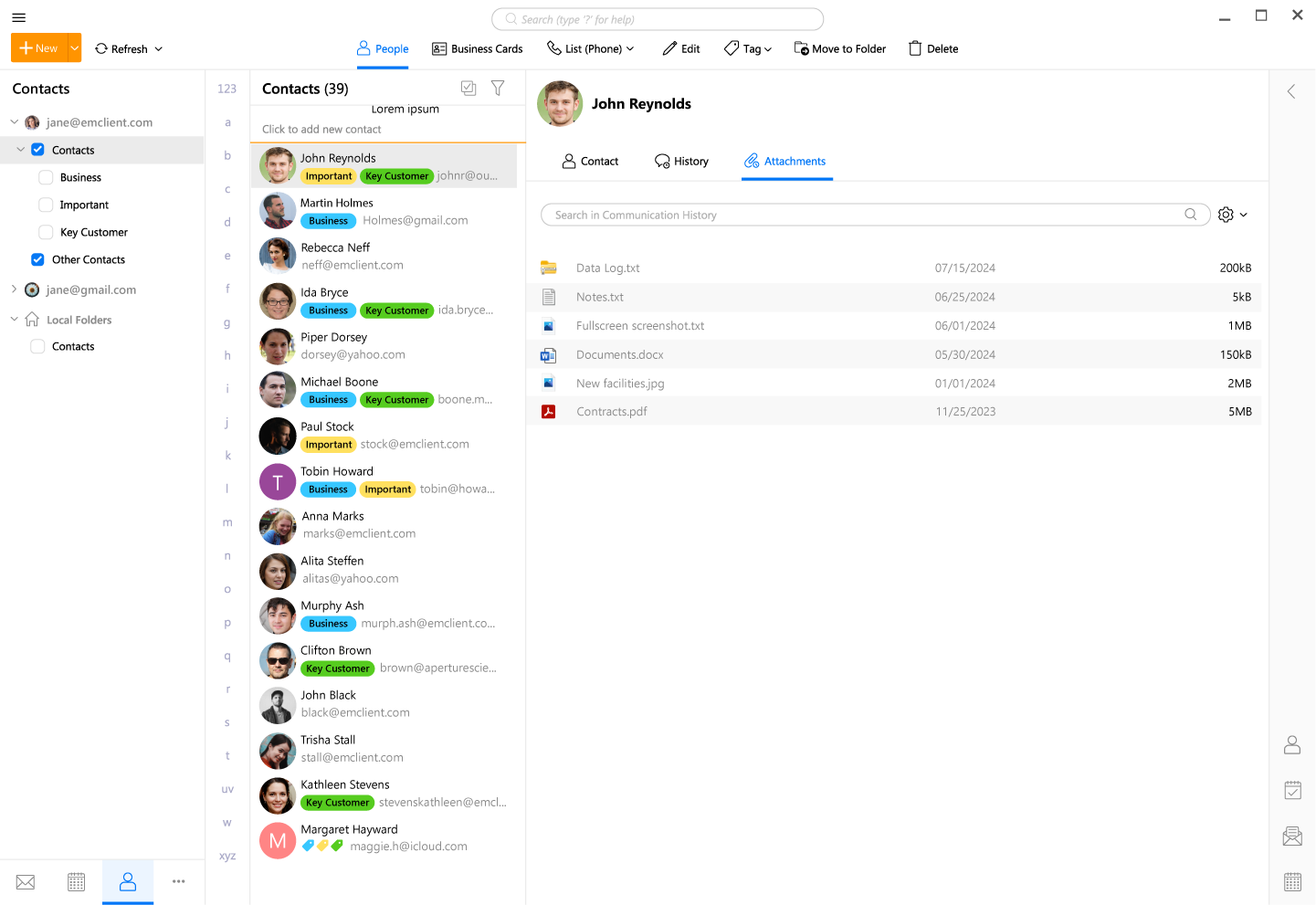The height and width of the screenshot is (905, 1316).
Task: Open the Mail view in bottom navigation
Action: click(26, 881)
